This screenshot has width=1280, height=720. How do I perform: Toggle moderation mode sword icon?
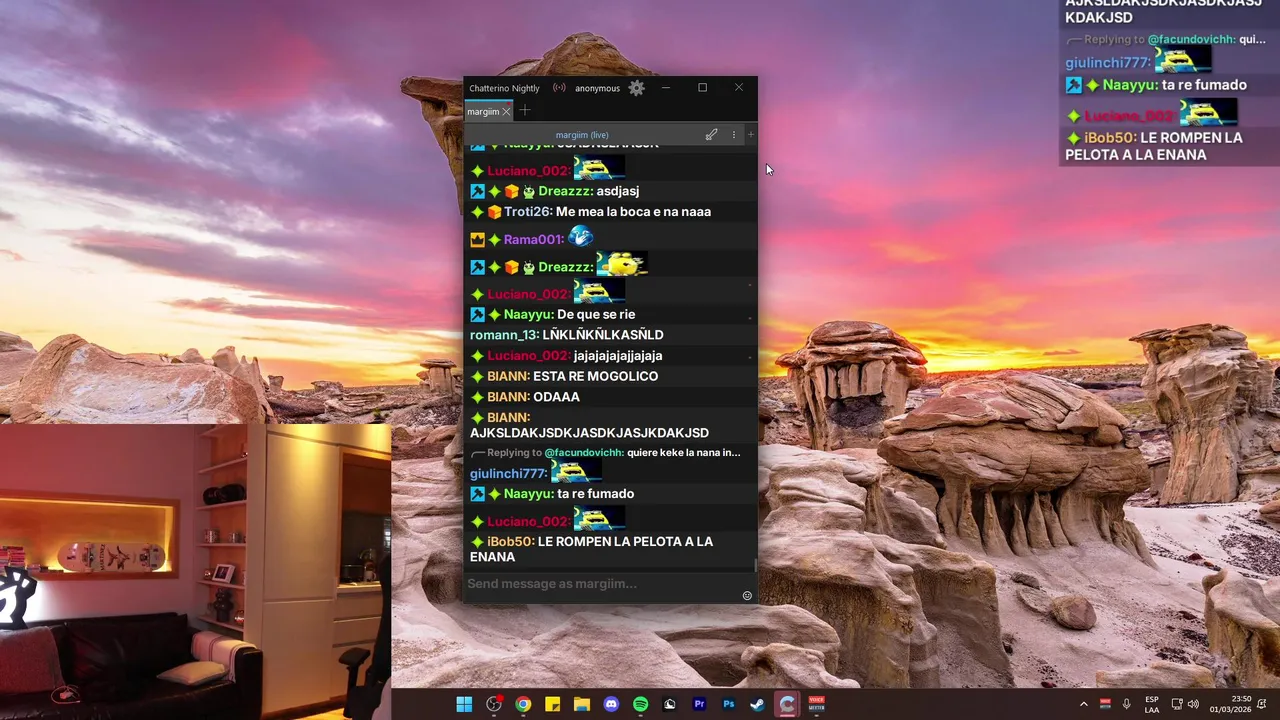click(711, 135)
